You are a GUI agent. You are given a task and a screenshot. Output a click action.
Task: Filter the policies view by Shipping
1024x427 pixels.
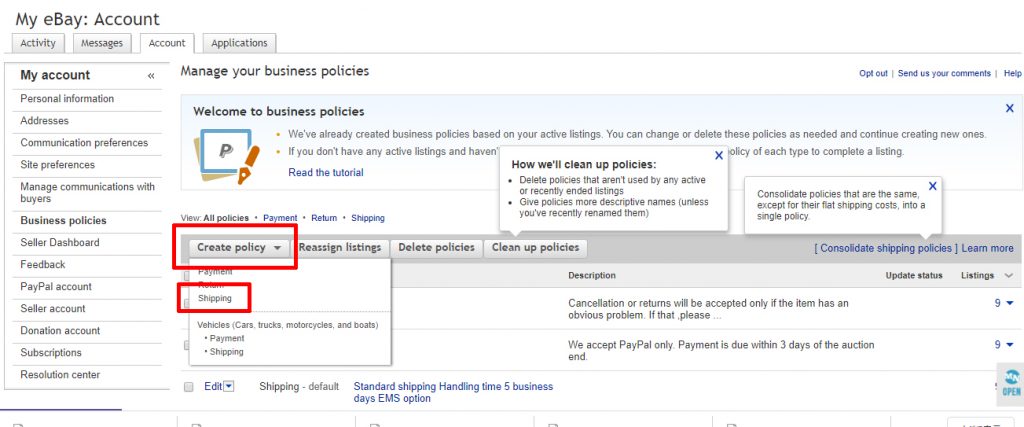pyautogui.click(x=368, y=218)
